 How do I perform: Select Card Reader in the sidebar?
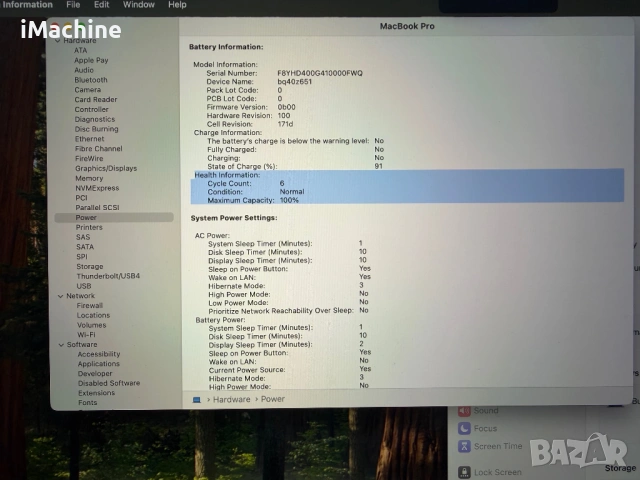[x=96, y=100]
